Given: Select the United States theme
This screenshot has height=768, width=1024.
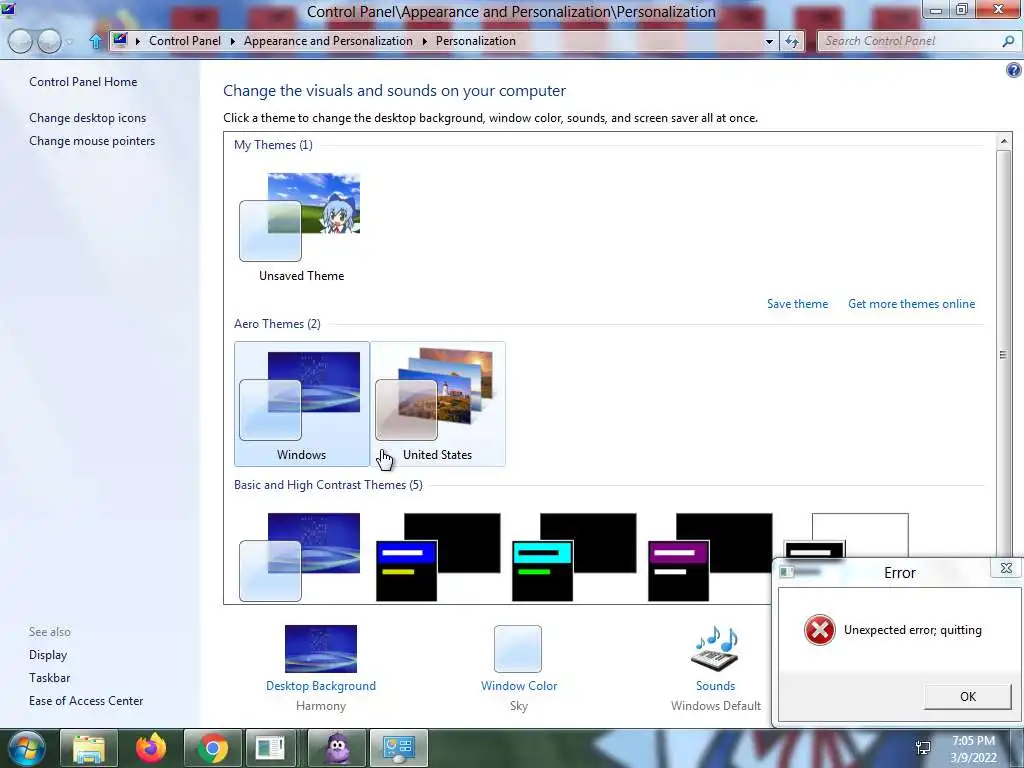Looking at the screenshot, I should (438, 404).
